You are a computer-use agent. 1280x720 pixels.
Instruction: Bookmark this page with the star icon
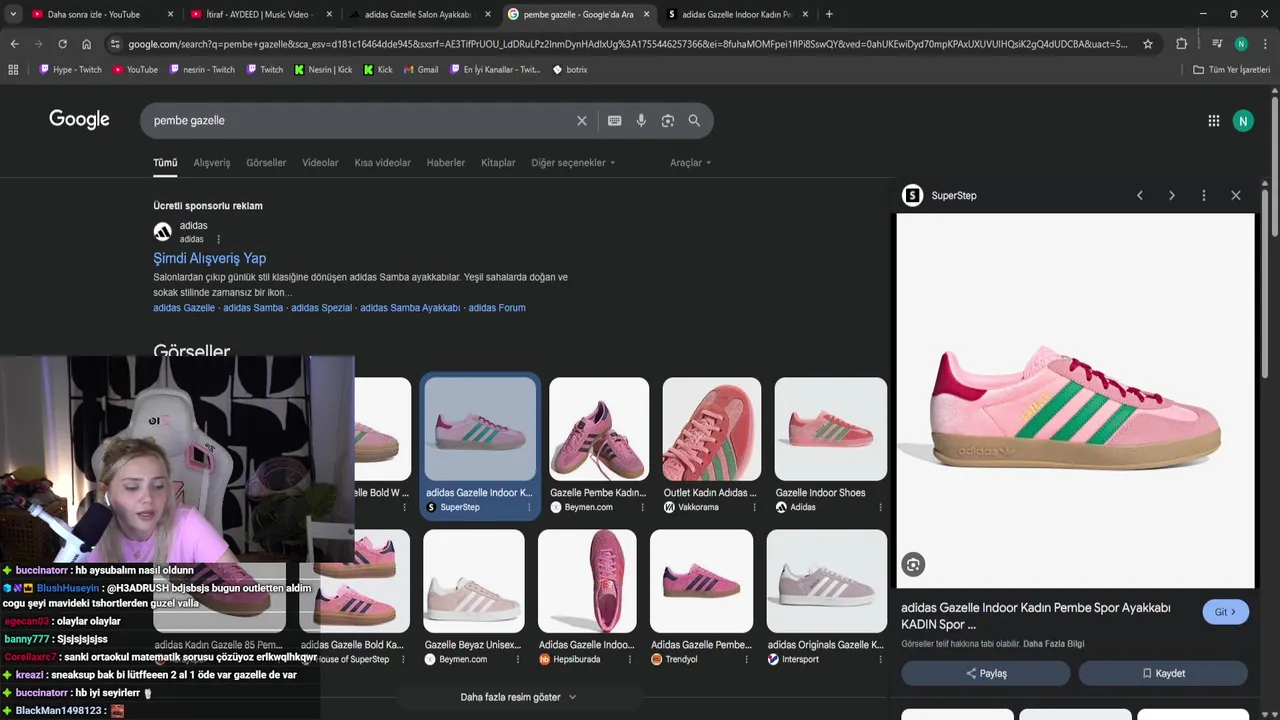(1148, 44)
